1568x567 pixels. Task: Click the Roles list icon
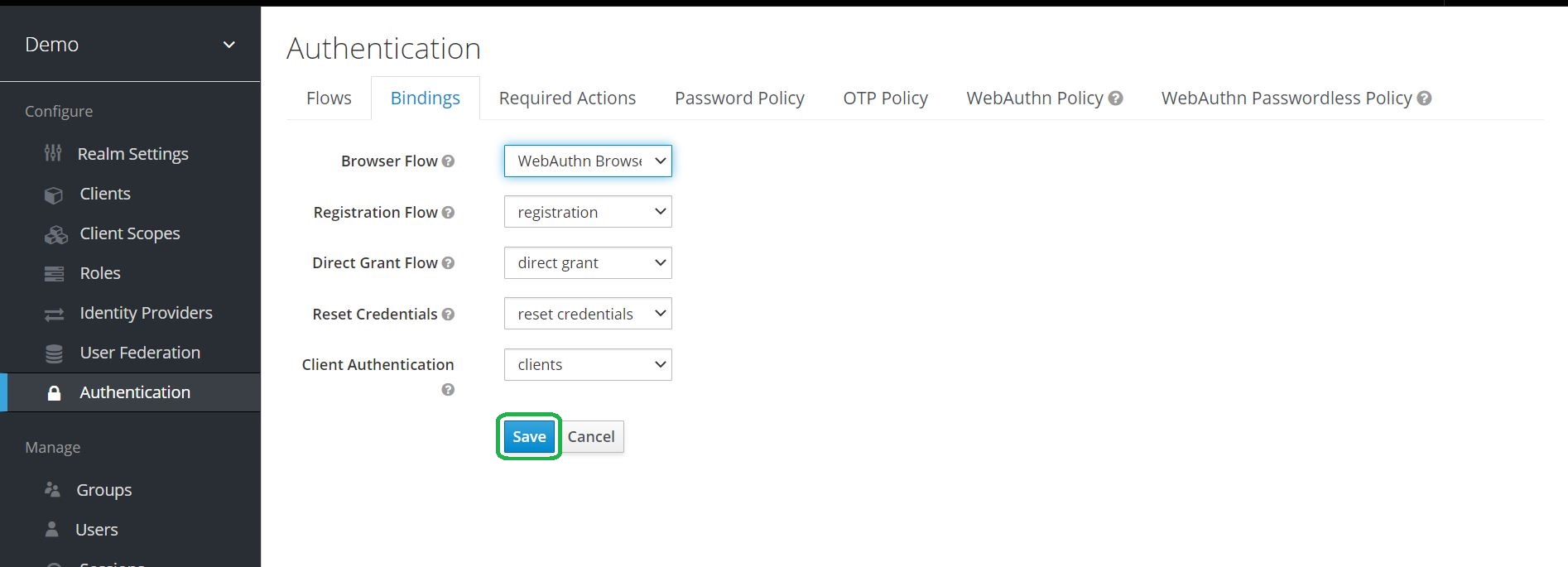click(54, 274)
